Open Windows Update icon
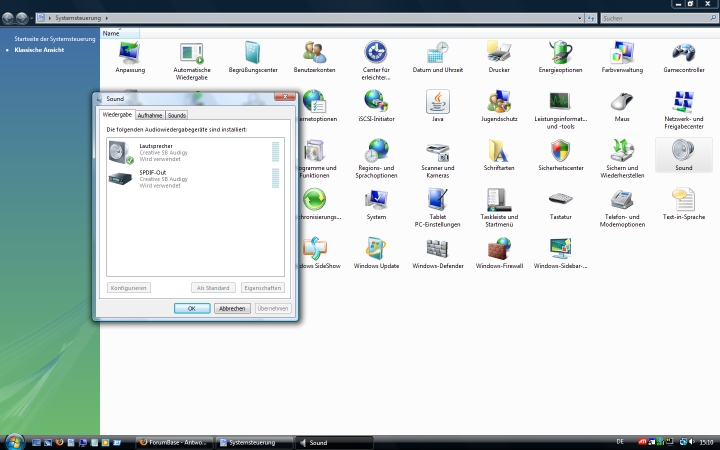The height and width of the screenshot is (450, 720). tap(376, 253)
